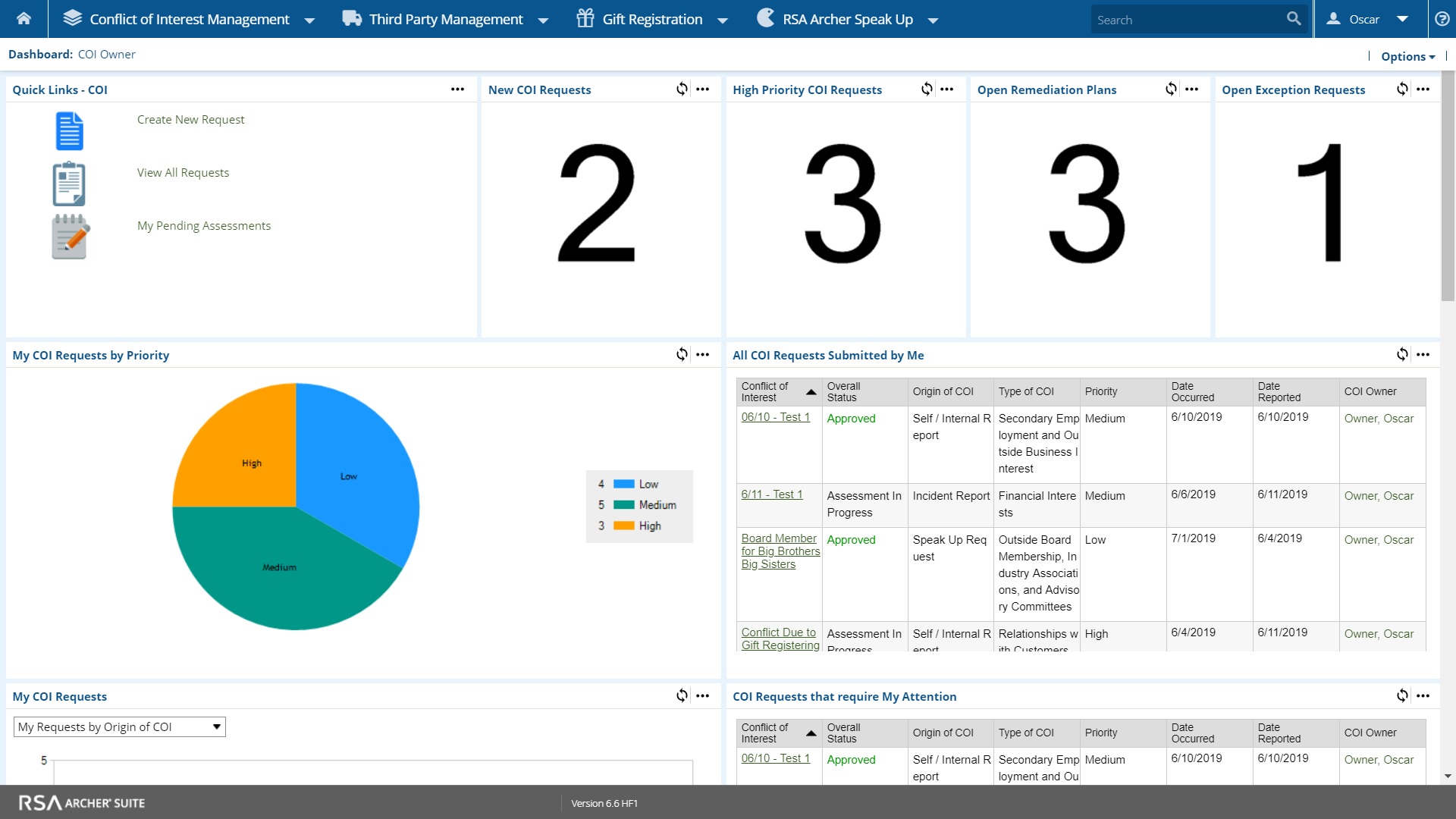Open the Open Exception Requests ellipsis menu
This screenshot has width=1456, height=819.
1423,89
